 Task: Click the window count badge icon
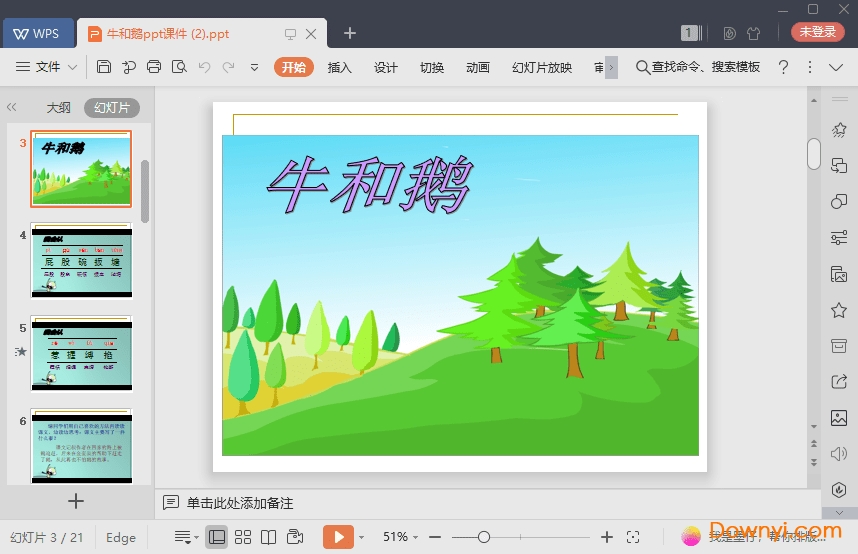[x=691, y=33]
